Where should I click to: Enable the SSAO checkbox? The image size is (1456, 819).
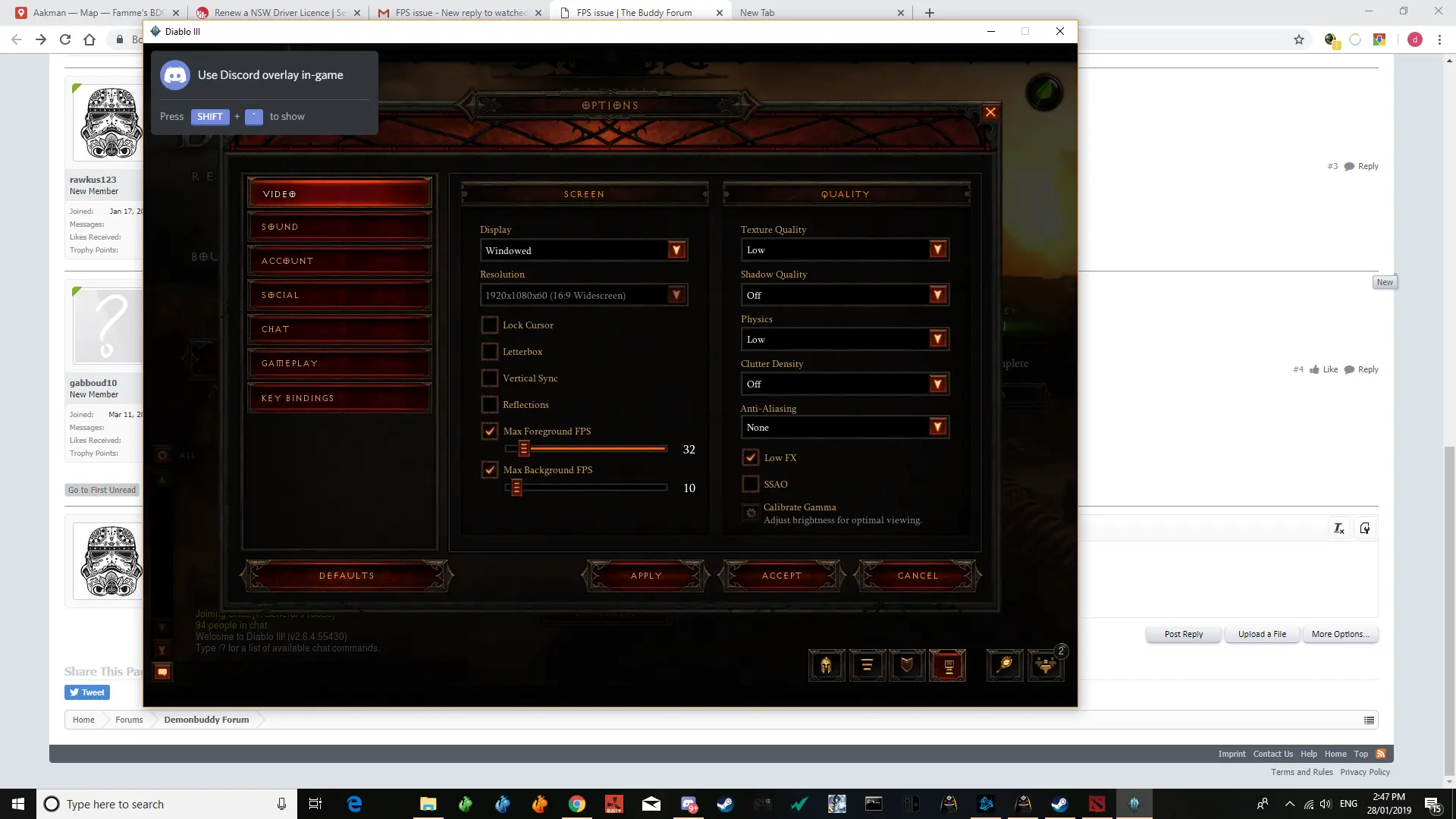pyautogui.click(x=751, y=485)
